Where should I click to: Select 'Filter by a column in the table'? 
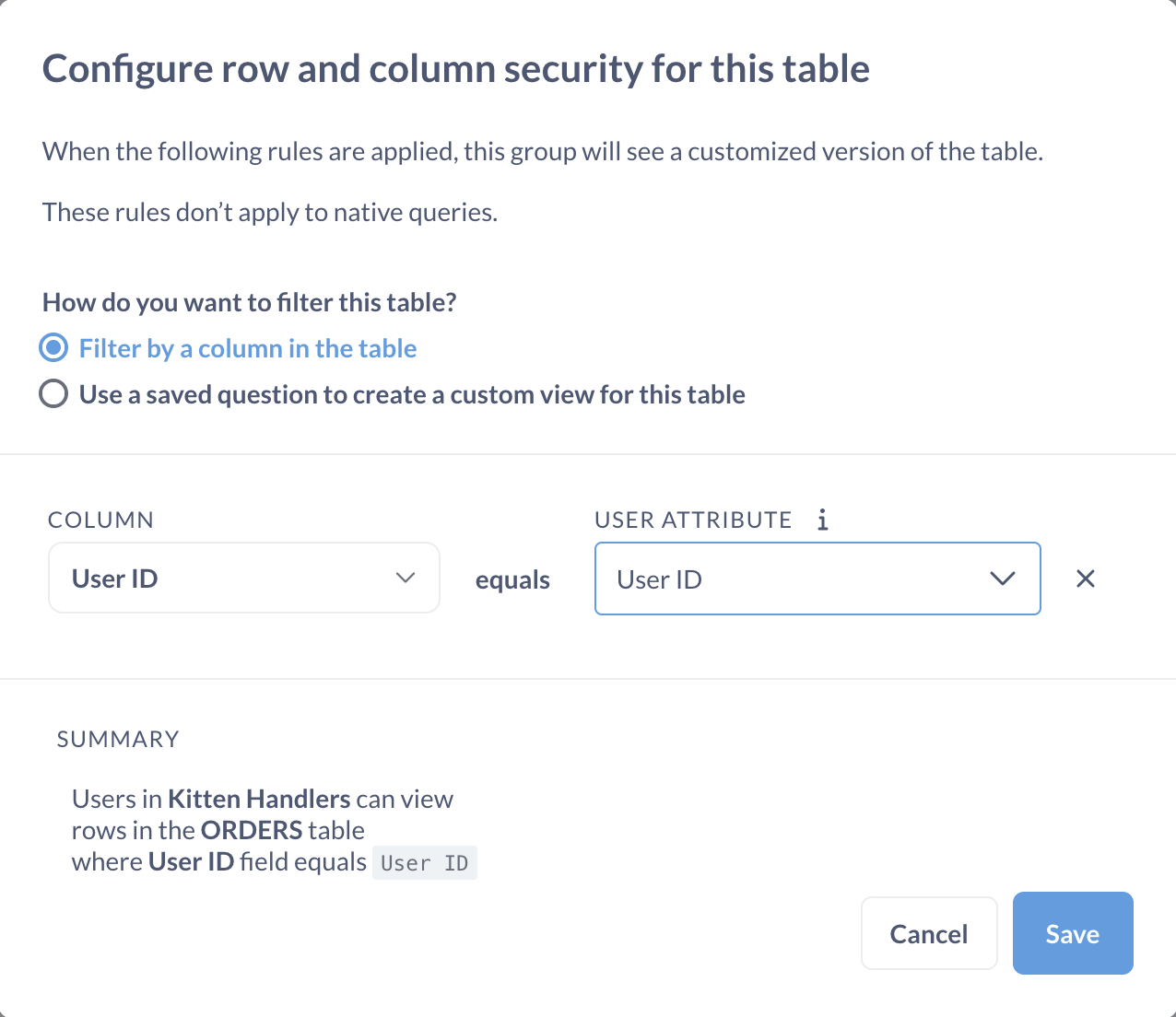(247, 347)
